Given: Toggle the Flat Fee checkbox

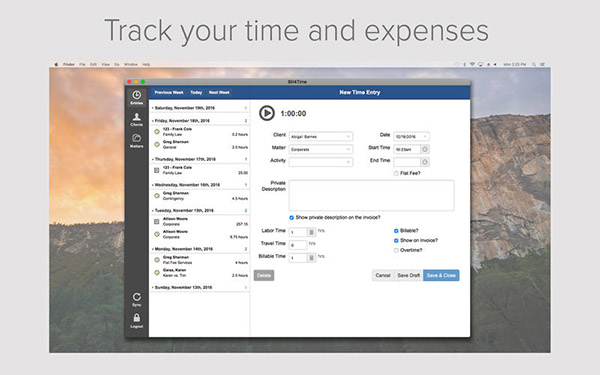Looking at the screenshot, I should pos(396,173).
